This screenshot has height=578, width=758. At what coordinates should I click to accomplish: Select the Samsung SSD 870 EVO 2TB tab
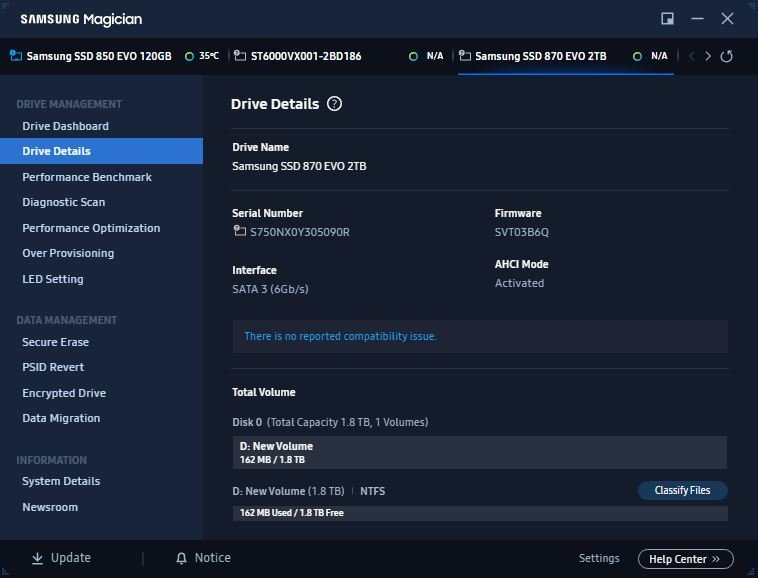coord(565,56)
